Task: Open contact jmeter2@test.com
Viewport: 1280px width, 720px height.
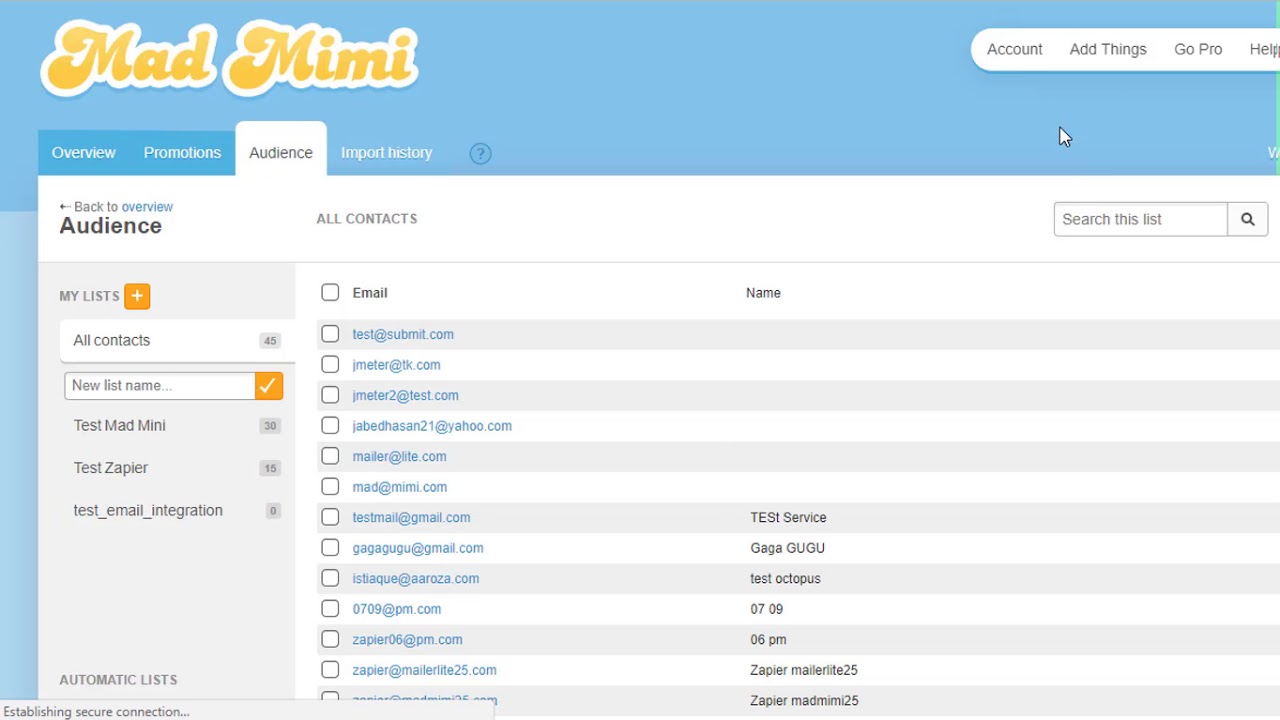Action: point(405,395)
